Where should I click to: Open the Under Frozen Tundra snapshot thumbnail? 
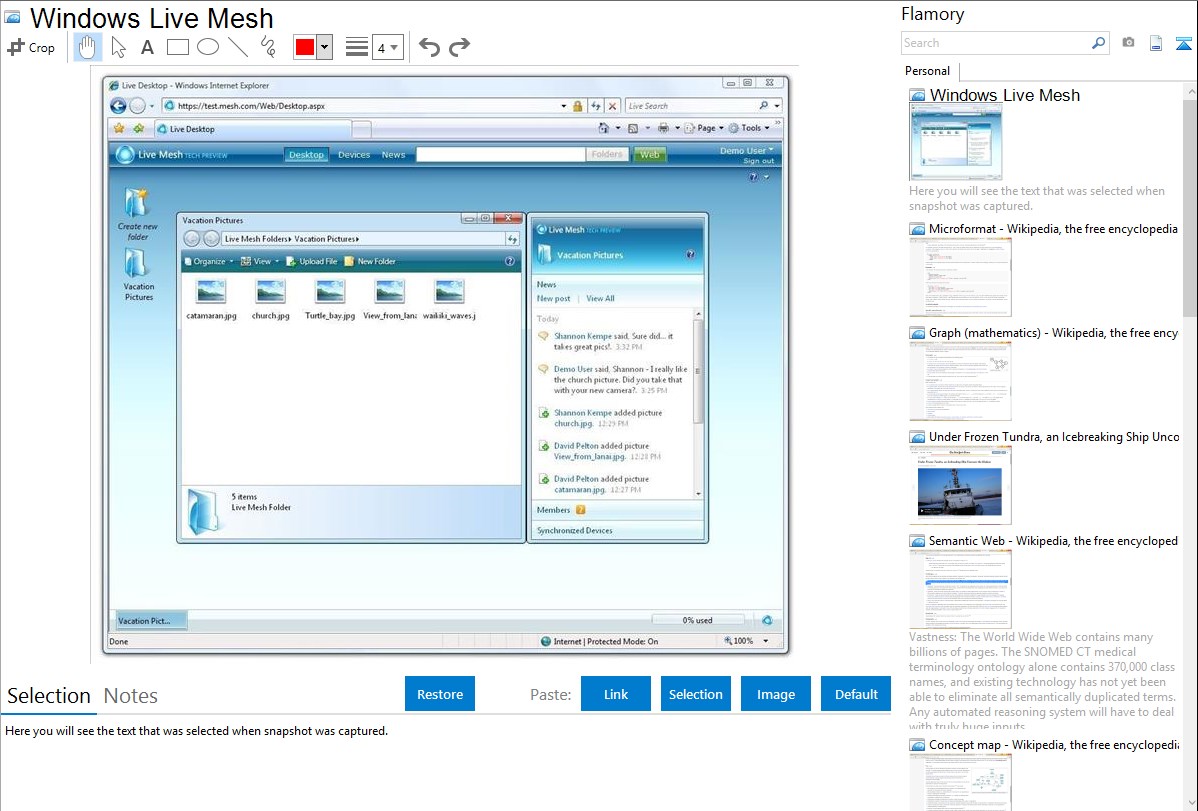(x=960, y=485)
